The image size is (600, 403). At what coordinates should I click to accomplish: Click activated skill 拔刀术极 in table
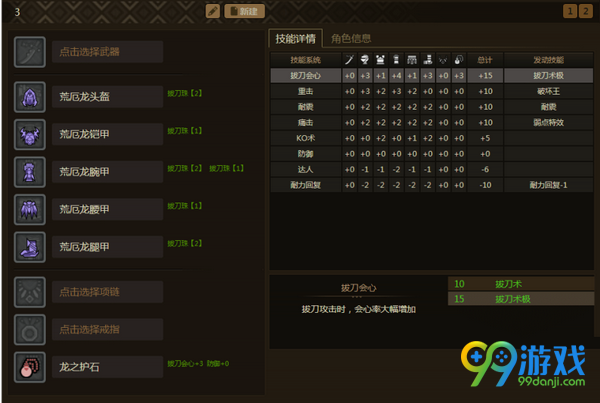[548, 75]
